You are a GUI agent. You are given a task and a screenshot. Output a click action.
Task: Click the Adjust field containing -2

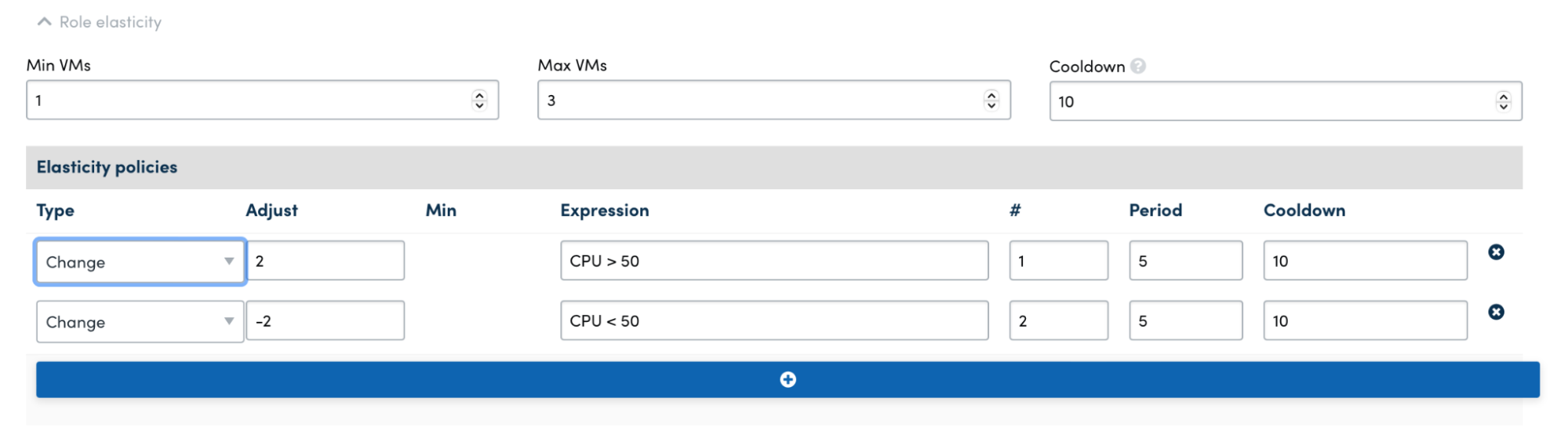(326, 321)
